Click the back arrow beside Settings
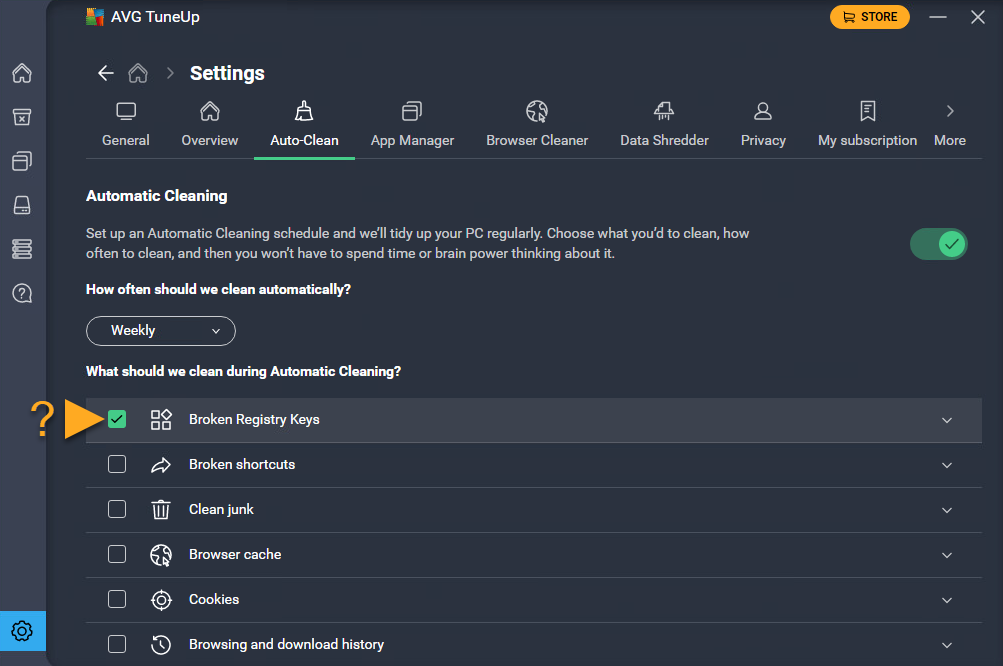Screen dimensions: 1003x666 105,73
